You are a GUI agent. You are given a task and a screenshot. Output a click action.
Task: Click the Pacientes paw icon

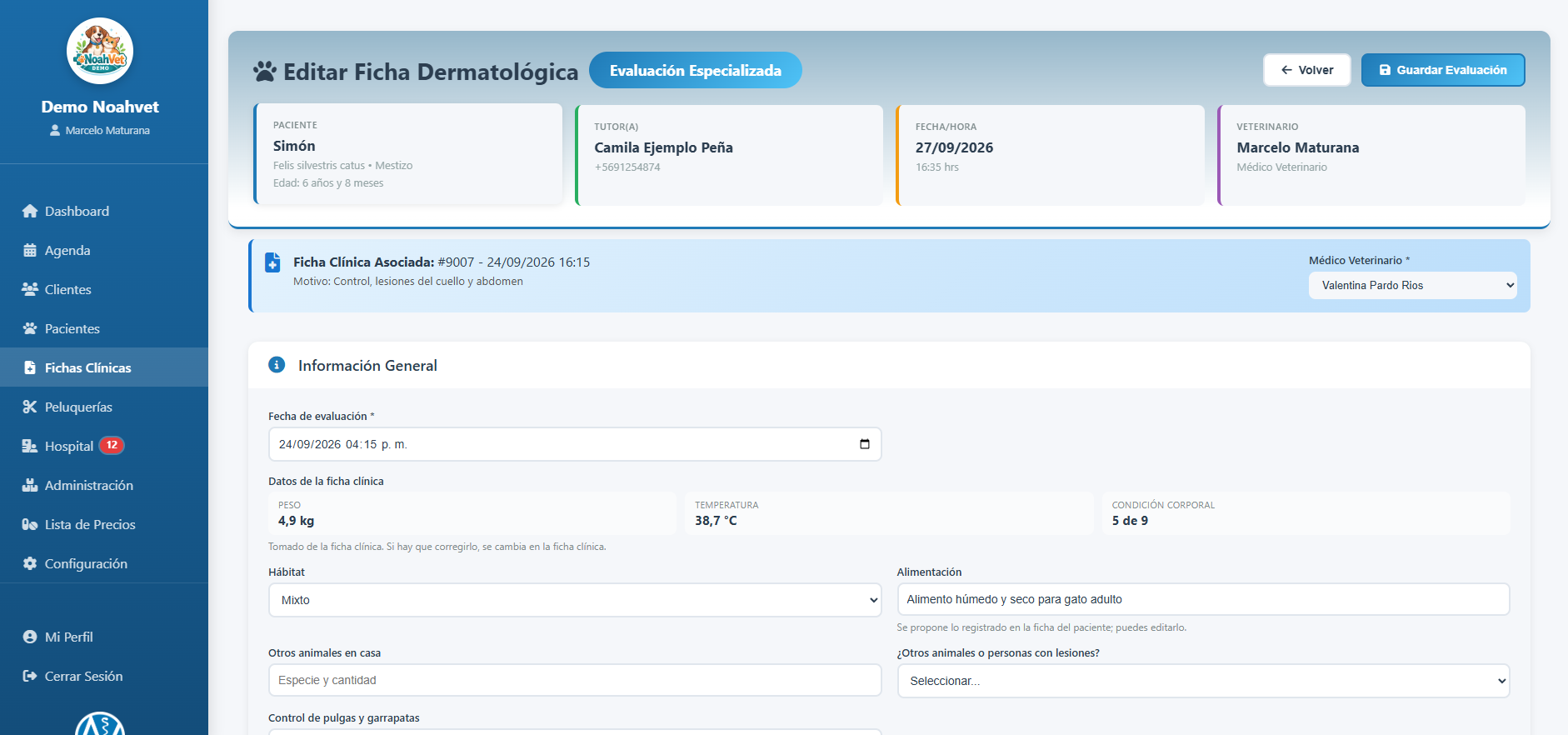coord(30,328)
